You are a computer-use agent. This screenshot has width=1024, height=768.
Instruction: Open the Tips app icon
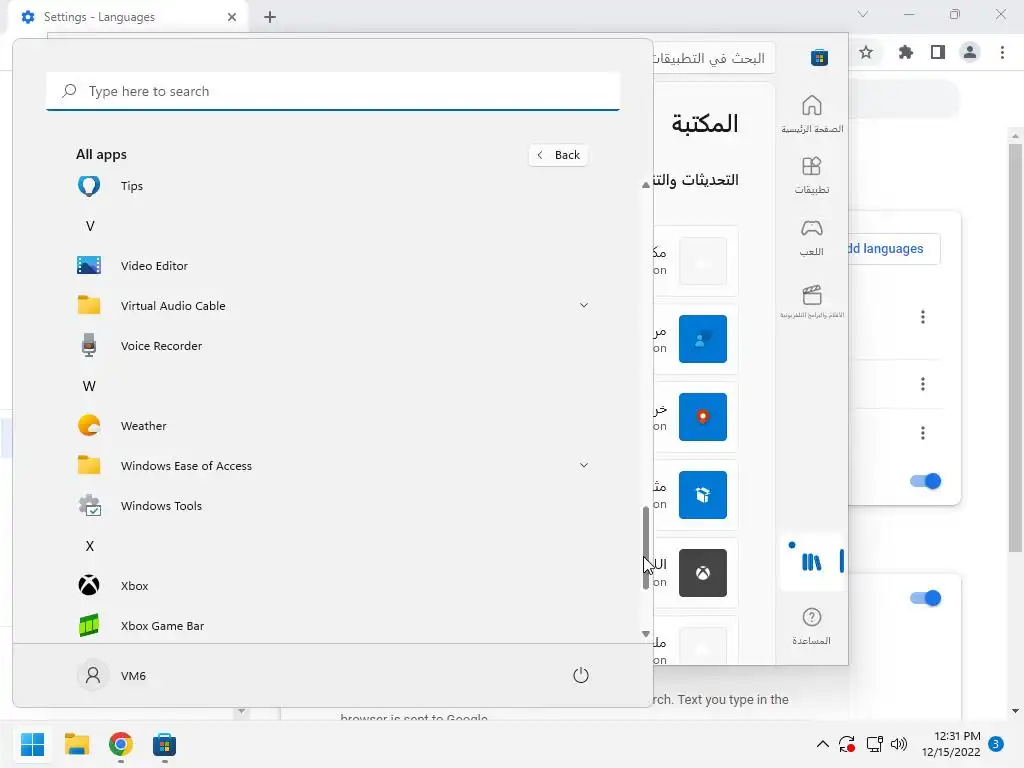coord(89,186)
